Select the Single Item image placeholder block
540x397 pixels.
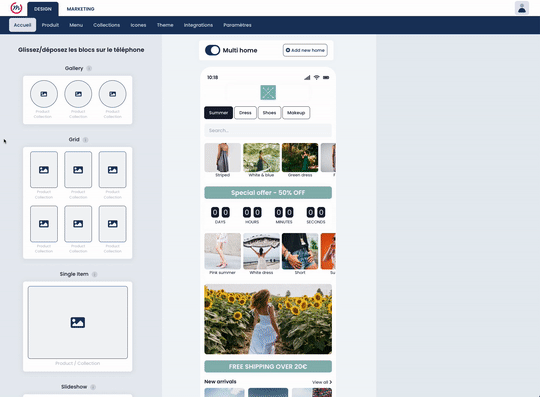(x=78, y=322)
